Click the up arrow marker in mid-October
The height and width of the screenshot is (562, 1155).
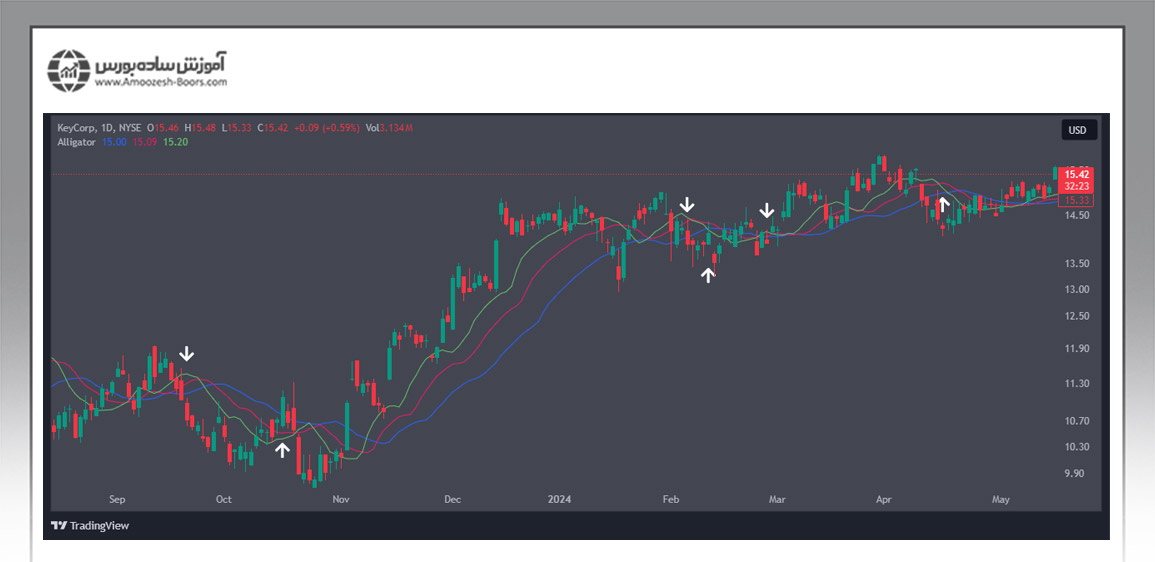click(282, 450)
